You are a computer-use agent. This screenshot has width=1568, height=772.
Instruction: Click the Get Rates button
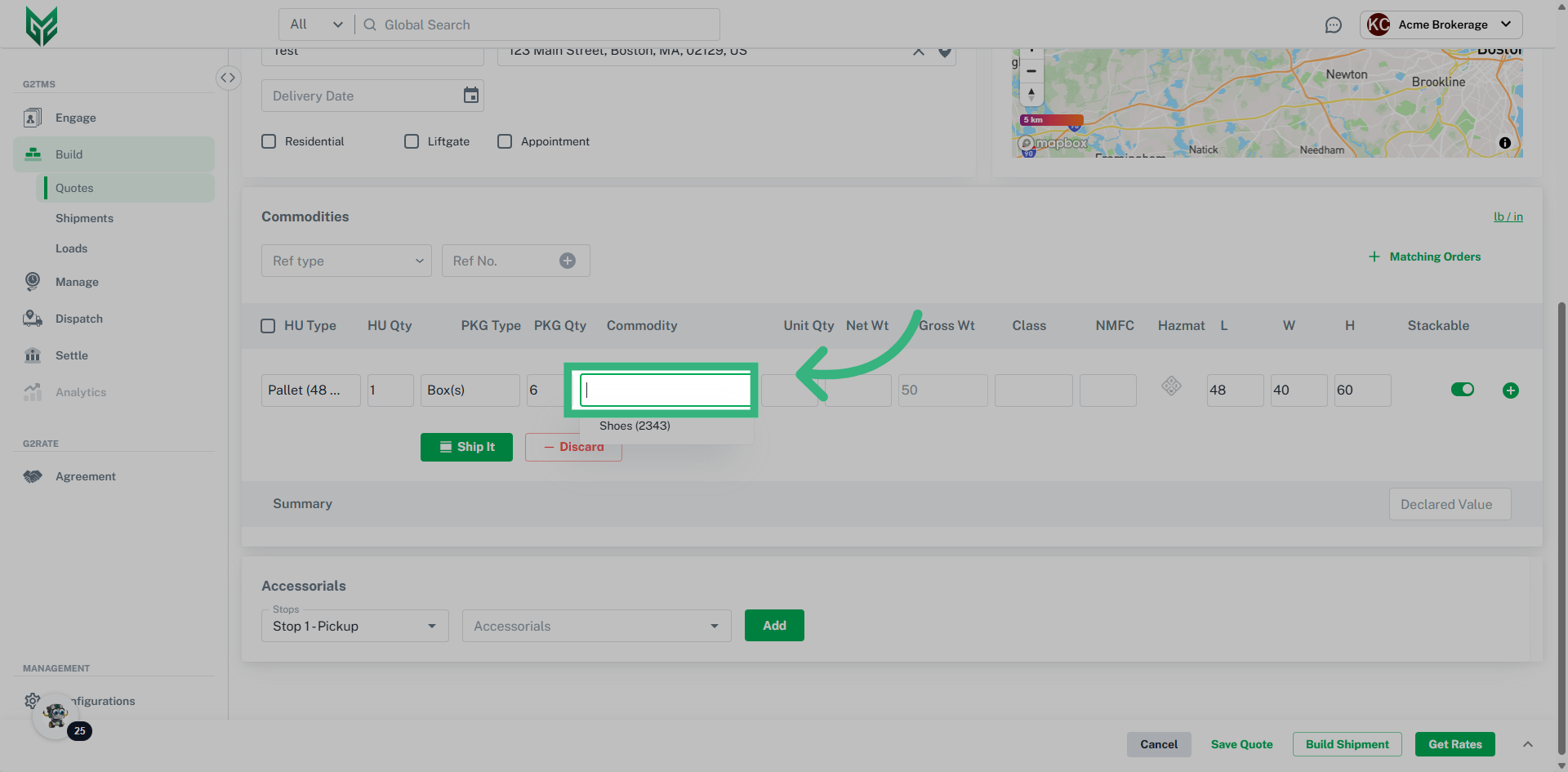click(x=1454, y=744)
